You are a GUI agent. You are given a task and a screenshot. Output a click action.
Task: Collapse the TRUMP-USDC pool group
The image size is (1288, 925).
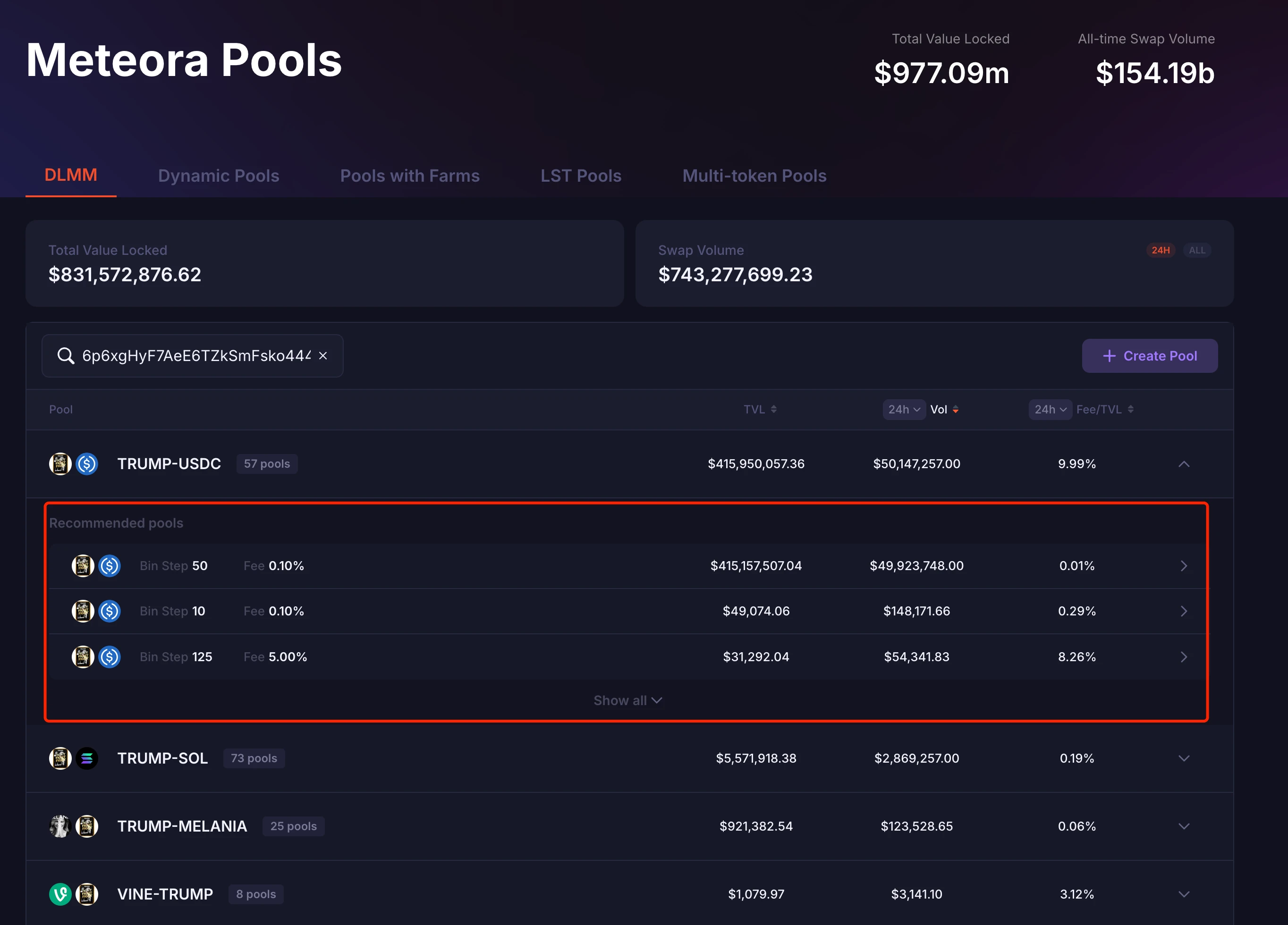[1184, 463]
